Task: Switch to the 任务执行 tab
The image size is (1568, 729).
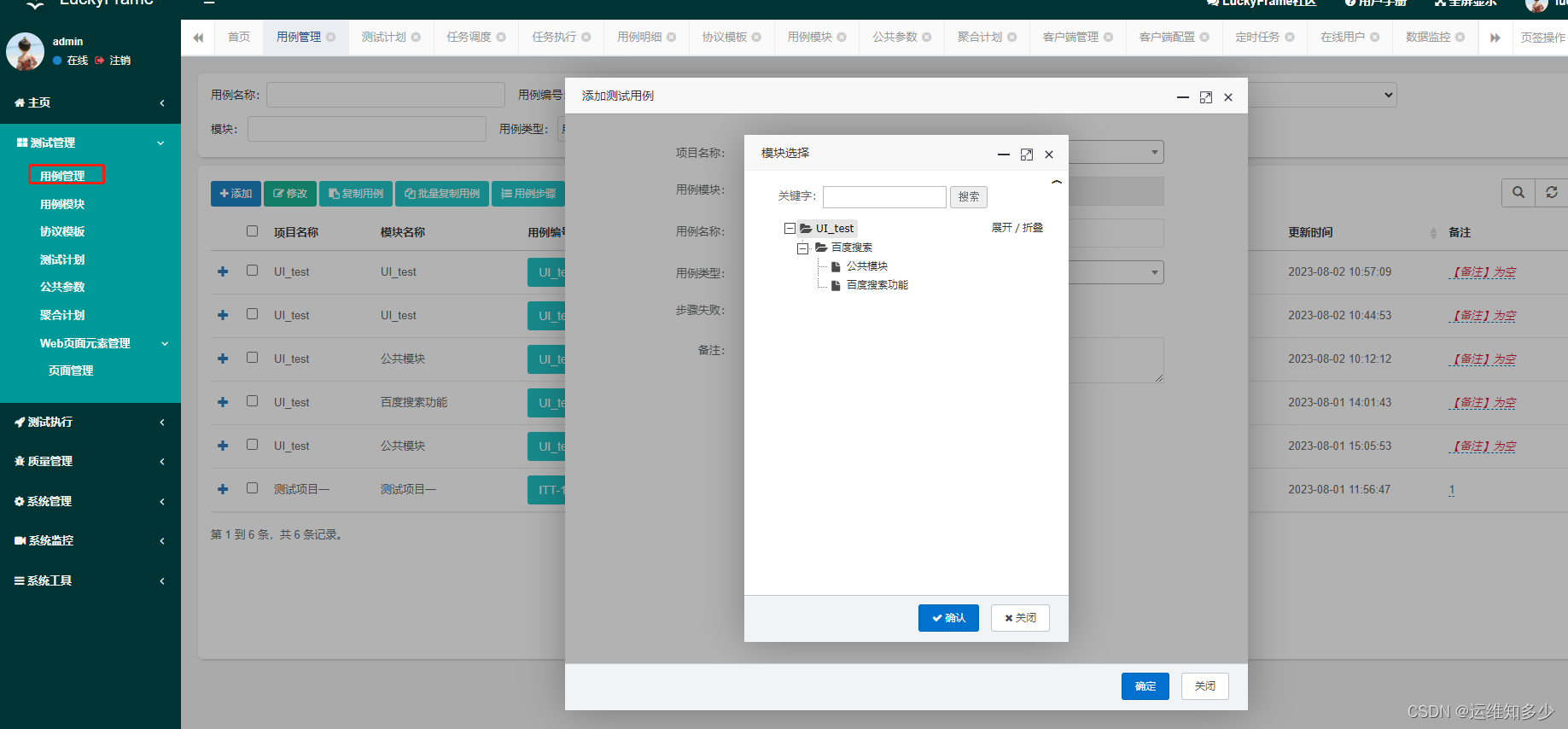Action: (x=554, y=38)
